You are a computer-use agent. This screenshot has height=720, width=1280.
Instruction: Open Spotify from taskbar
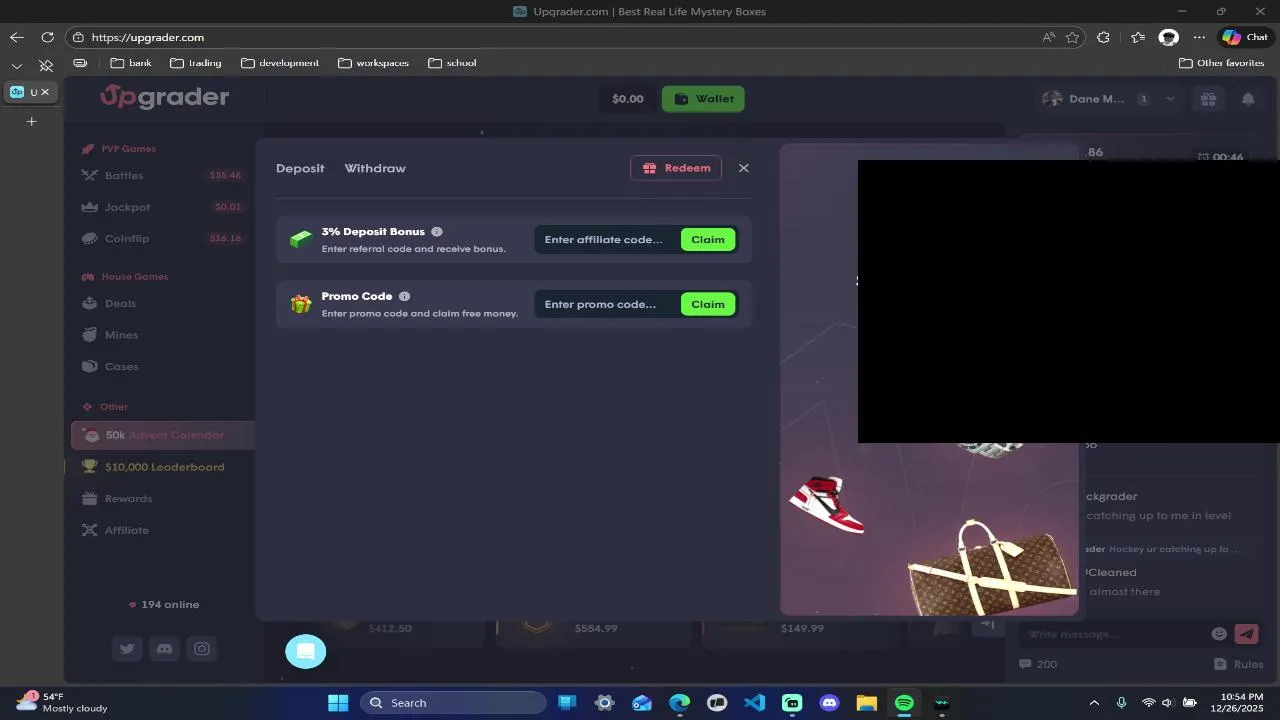pyautogui.click(x=904, y=703)
